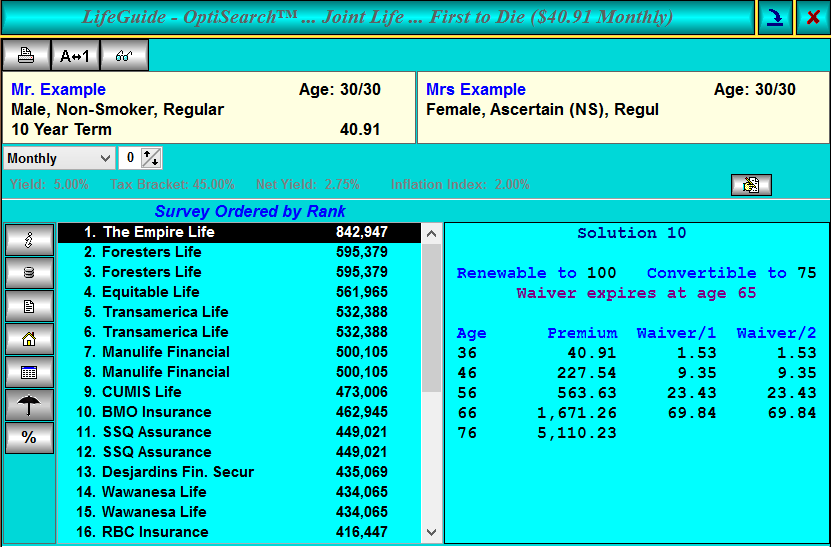831x547 pixels.
Task: Click the umbrella icon in the sidebar
Action: [x=29, y=405]
